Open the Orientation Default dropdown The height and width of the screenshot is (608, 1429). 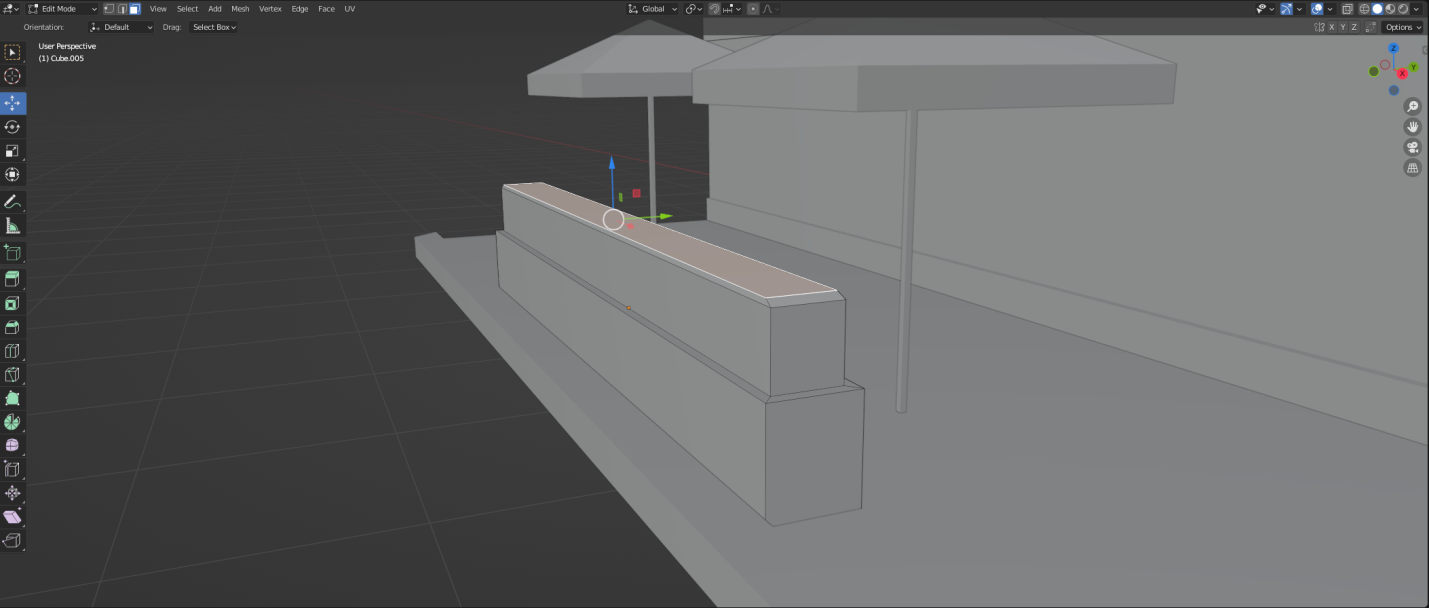coord(122,27)
